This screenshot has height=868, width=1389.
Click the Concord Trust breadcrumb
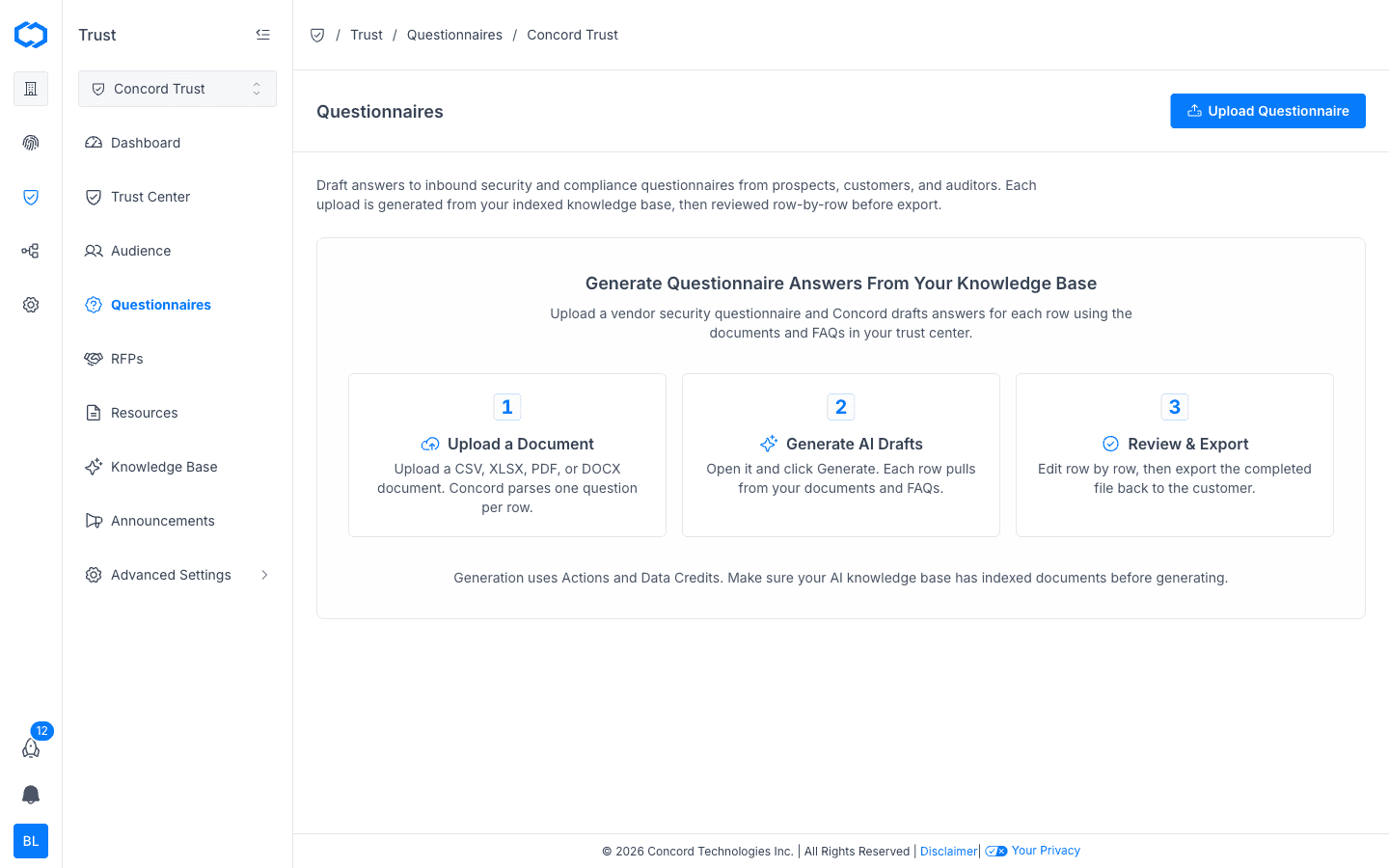(x=572, y=35)
